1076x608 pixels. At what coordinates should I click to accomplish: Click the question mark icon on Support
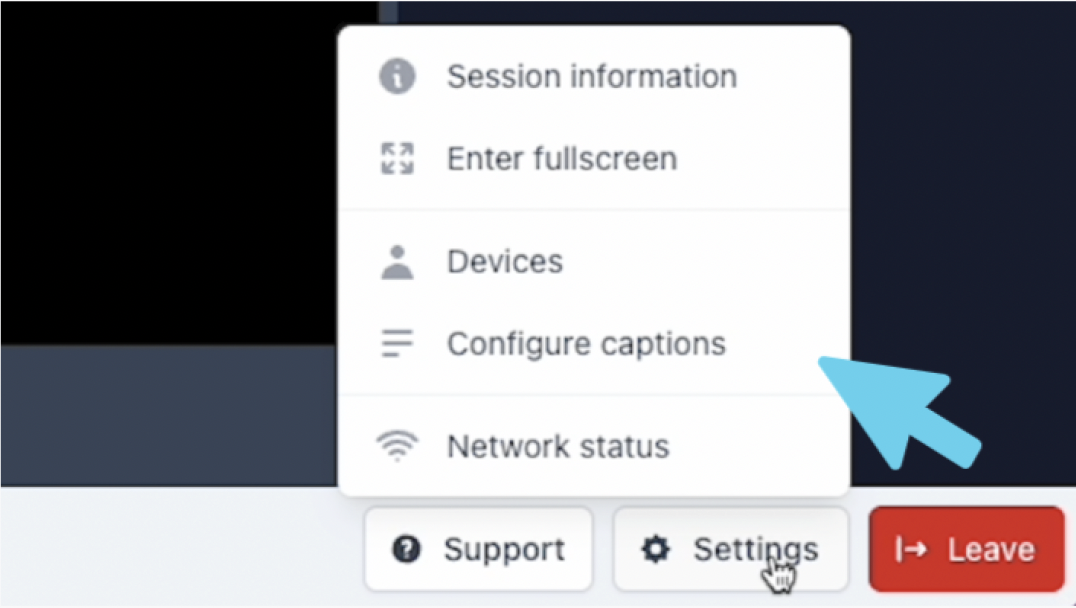pos(406,549)
